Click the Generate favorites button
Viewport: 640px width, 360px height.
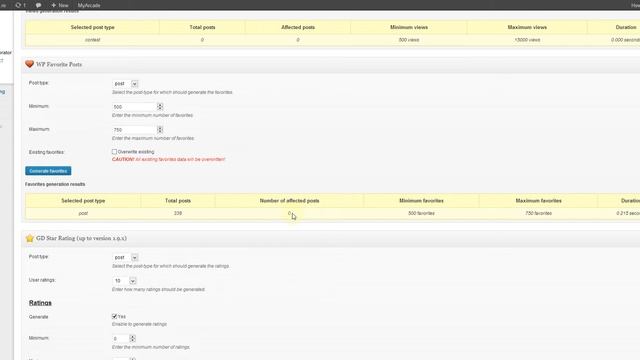pyautogui.click(x=48, y=171)
